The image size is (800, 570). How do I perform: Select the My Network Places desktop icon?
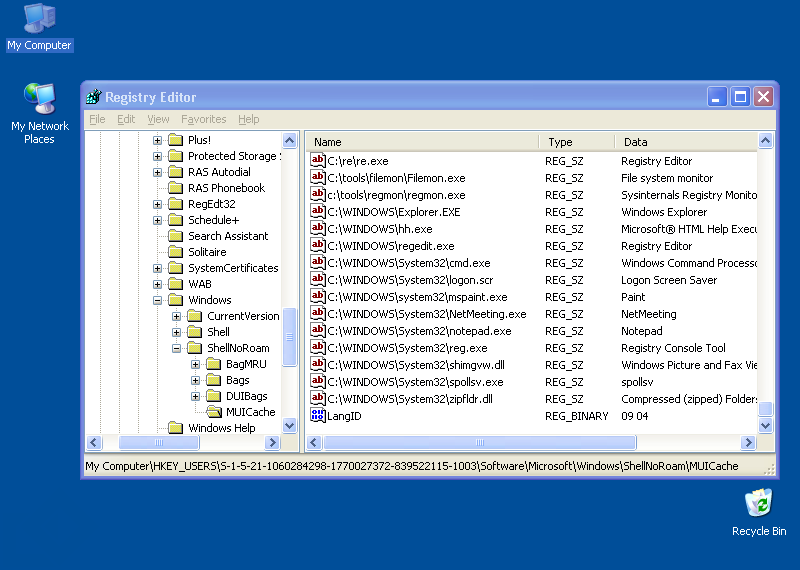point(39,113)
